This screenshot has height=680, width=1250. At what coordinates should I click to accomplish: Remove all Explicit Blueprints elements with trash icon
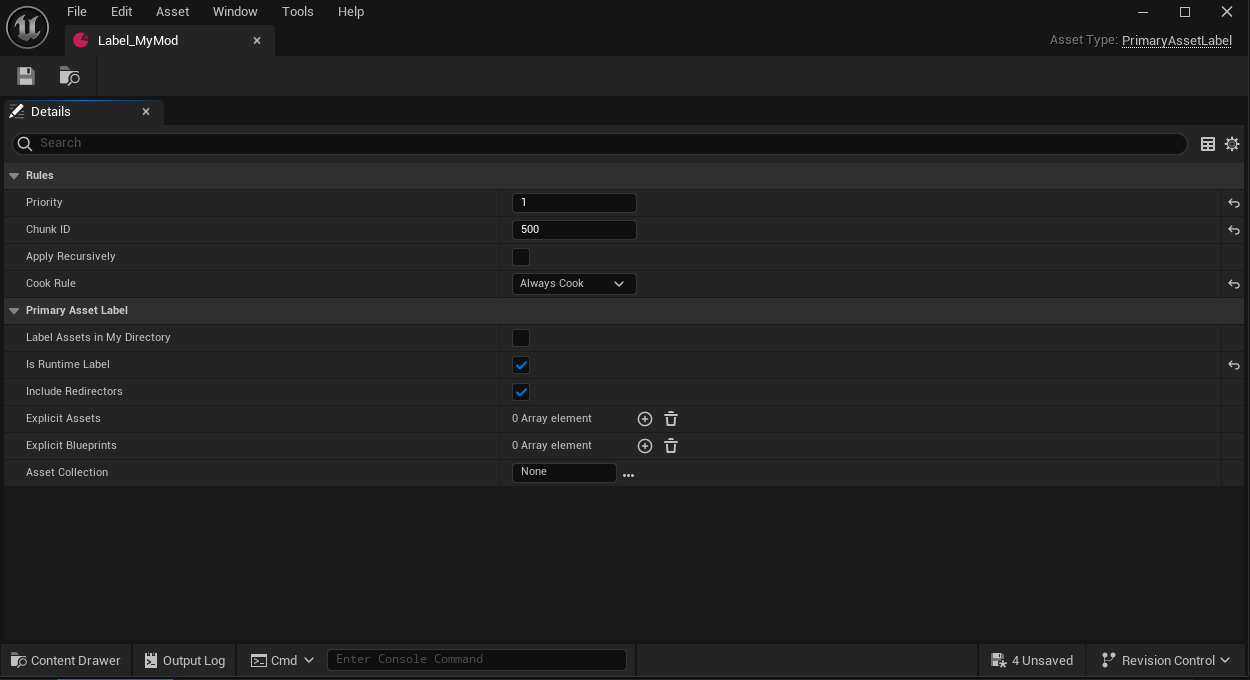coord(672,446)
